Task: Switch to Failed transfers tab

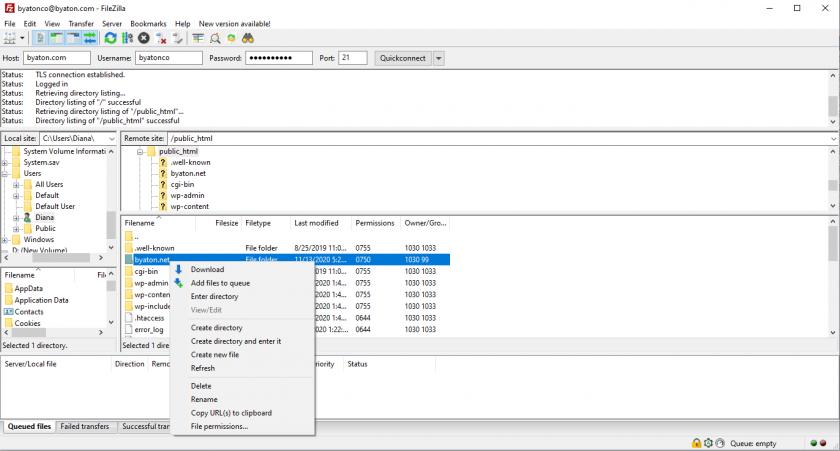Action: [x=85, y=426]
